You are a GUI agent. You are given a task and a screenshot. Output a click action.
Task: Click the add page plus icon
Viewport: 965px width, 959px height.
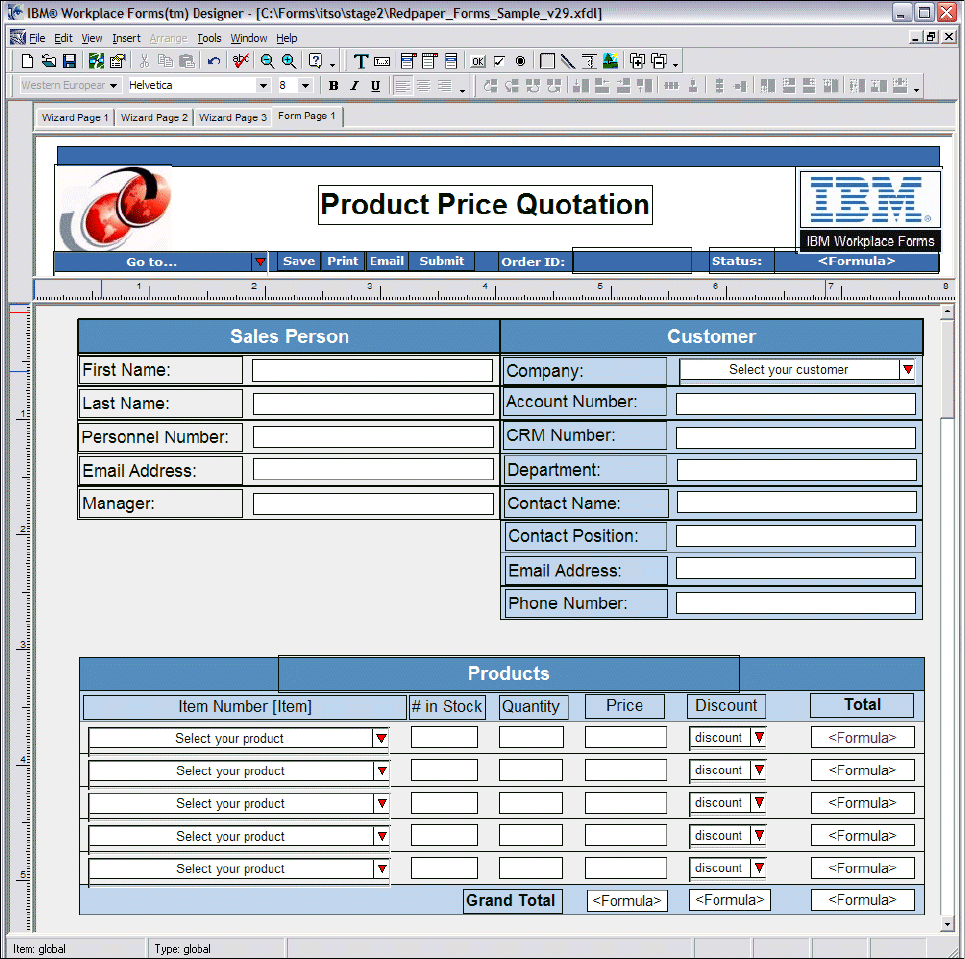click(638, 61)
